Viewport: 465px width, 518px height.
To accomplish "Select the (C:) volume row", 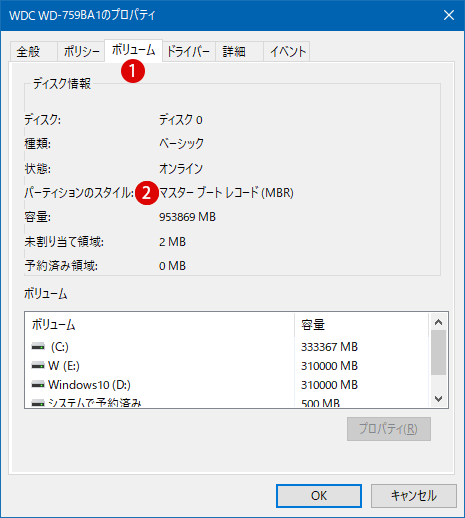I will click(x=227, y=347).
